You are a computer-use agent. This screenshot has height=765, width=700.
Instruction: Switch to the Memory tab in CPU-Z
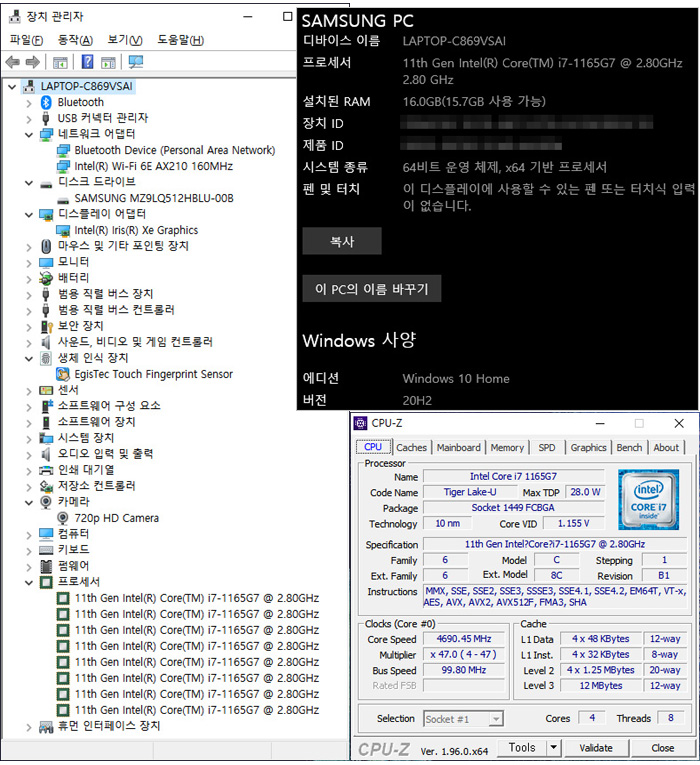point(507,447)
